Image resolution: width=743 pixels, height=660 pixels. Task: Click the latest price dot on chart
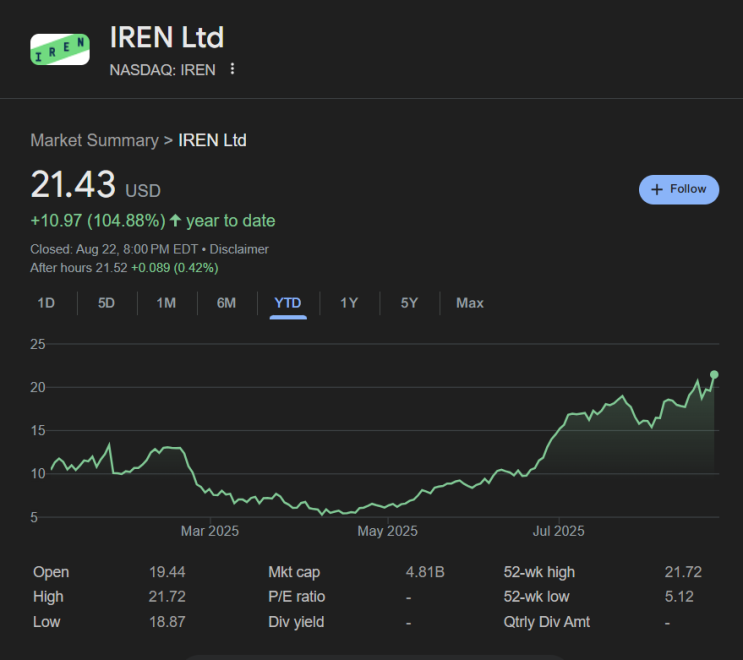click(714, 375)
